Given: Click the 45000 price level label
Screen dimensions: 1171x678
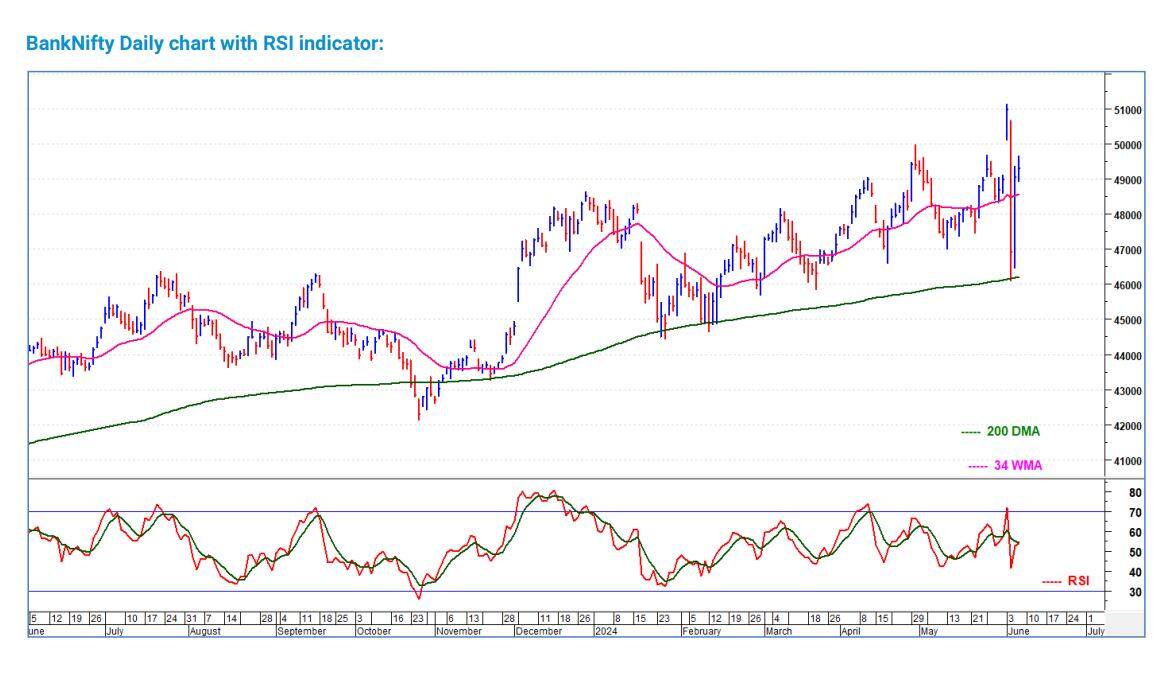Looking at the screenshot, I should point(1127,321).
